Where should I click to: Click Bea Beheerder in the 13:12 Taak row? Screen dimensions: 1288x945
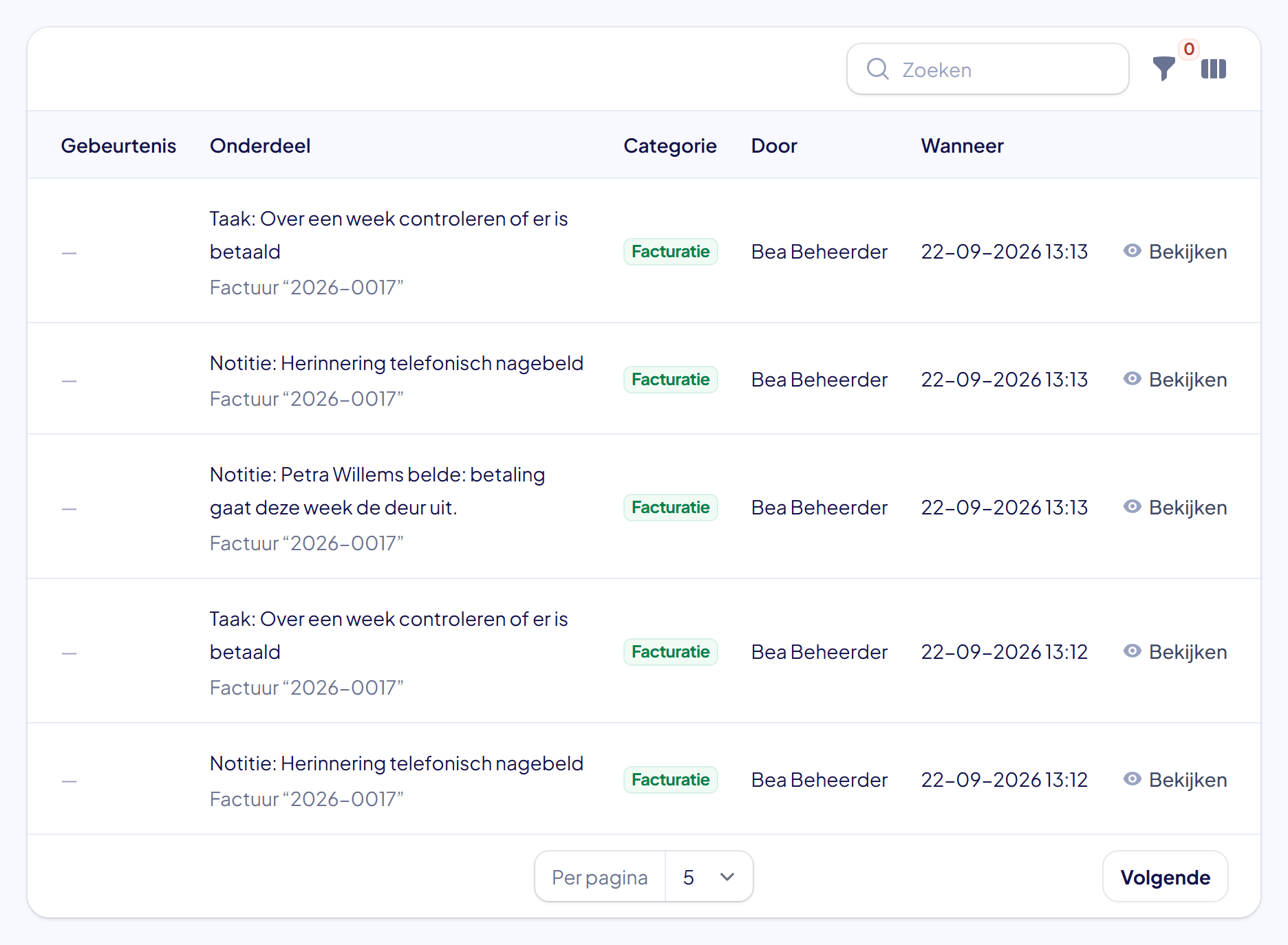point(819,652)
